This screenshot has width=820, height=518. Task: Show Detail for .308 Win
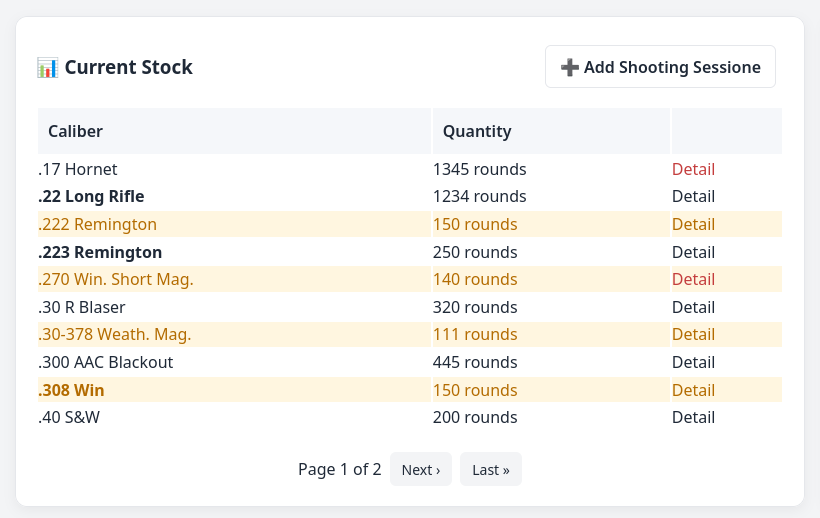click(693, 390)
